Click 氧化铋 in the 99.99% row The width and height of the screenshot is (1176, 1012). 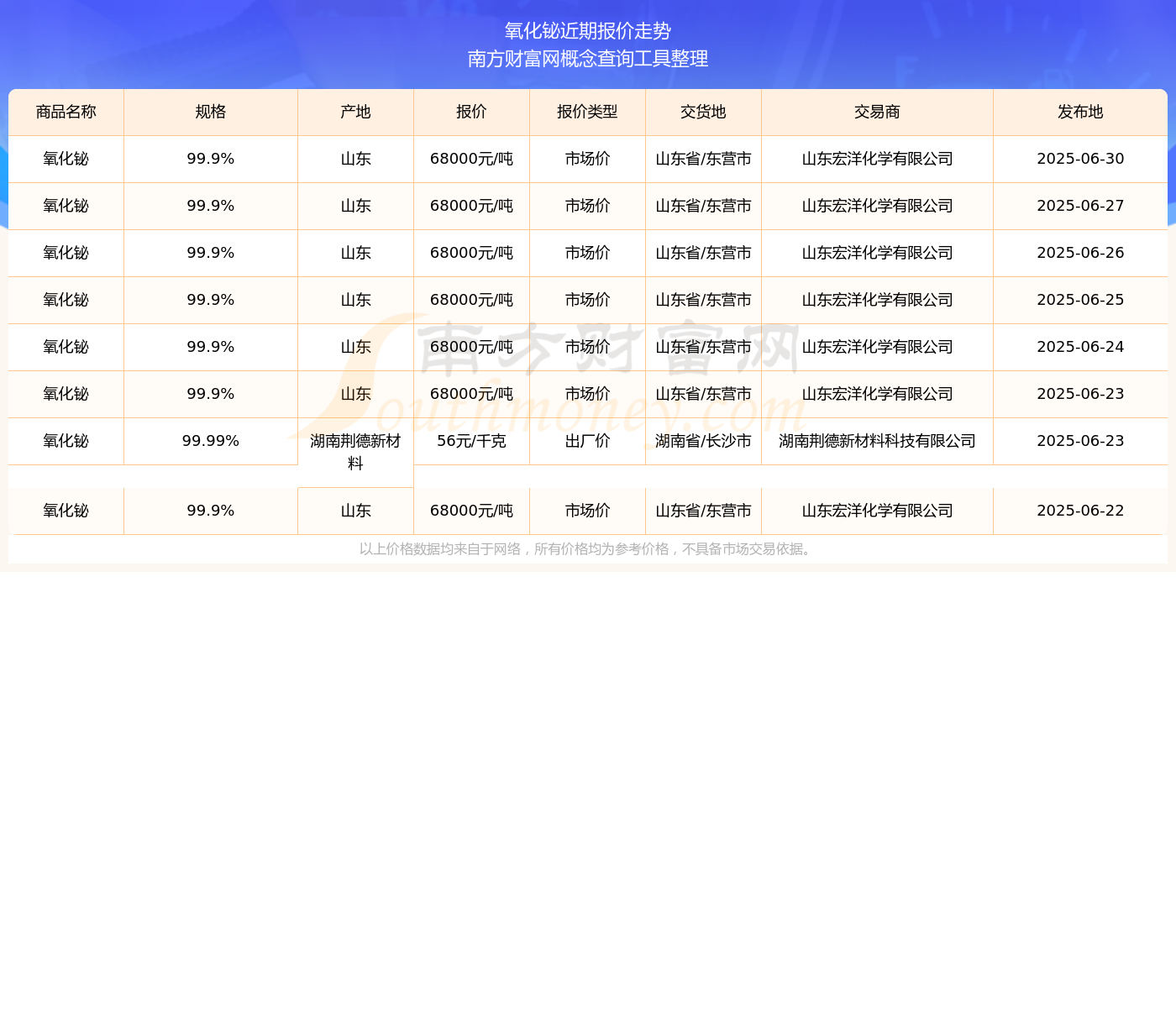click(66, 441)
